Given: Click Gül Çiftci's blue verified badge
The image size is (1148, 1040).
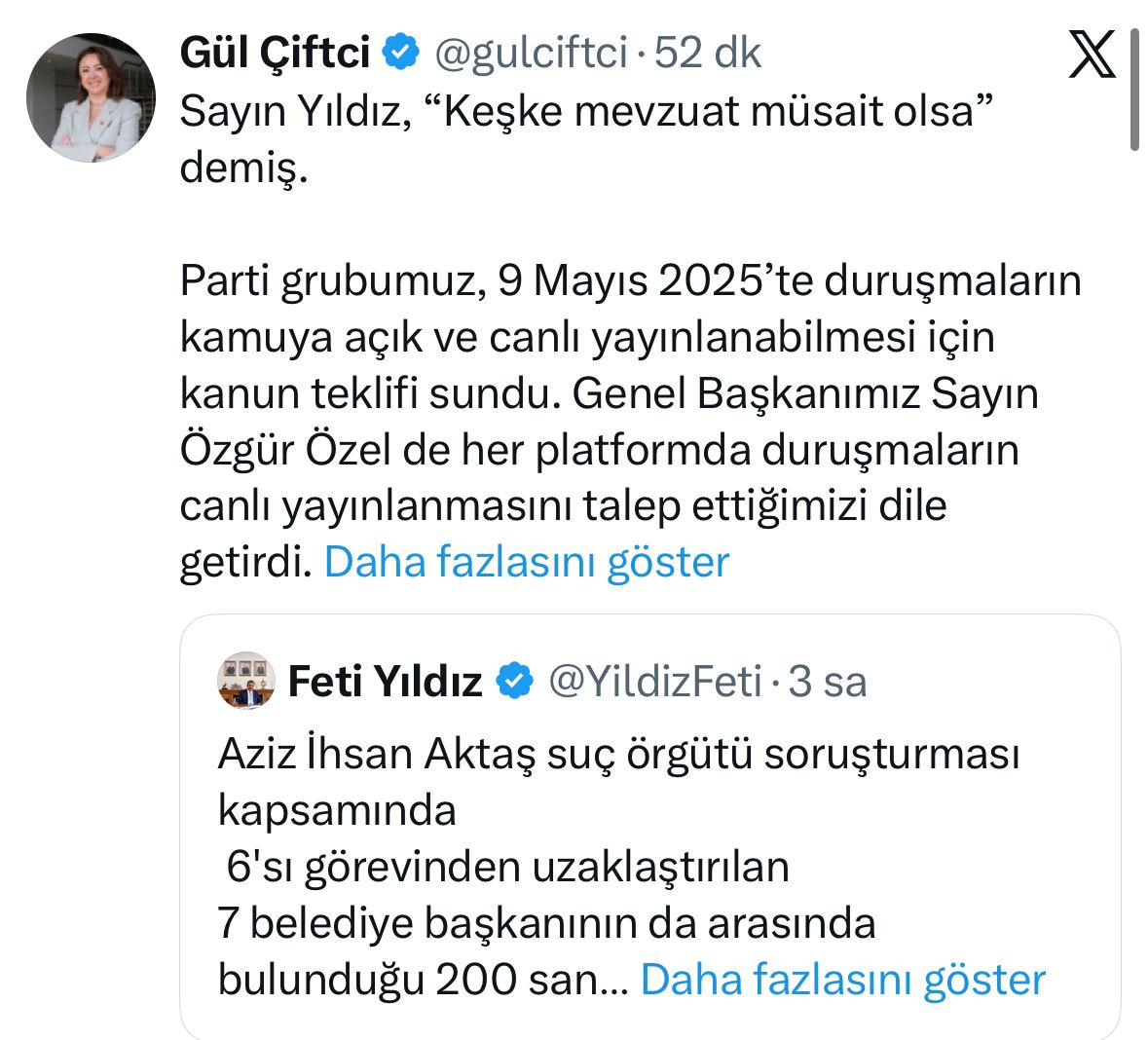Looking at the screenshot, I should [400, 52].
